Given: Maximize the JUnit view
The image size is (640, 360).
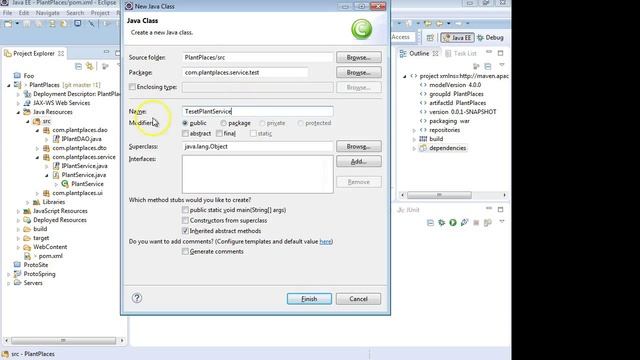Looking at the screenshot, I should coord(500,209).
